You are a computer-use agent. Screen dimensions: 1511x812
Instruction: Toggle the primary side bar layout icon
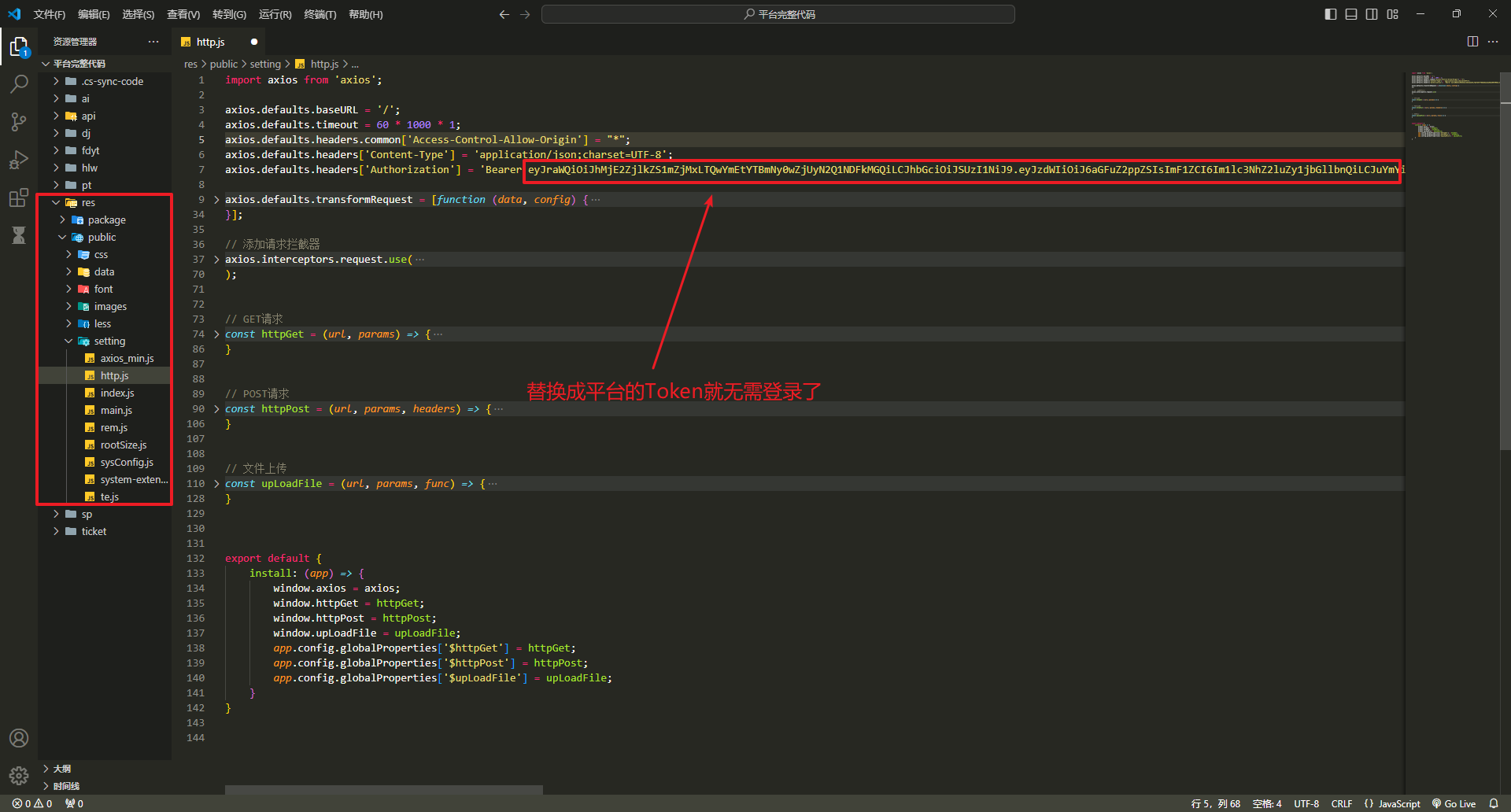(x=1331, y=14)
